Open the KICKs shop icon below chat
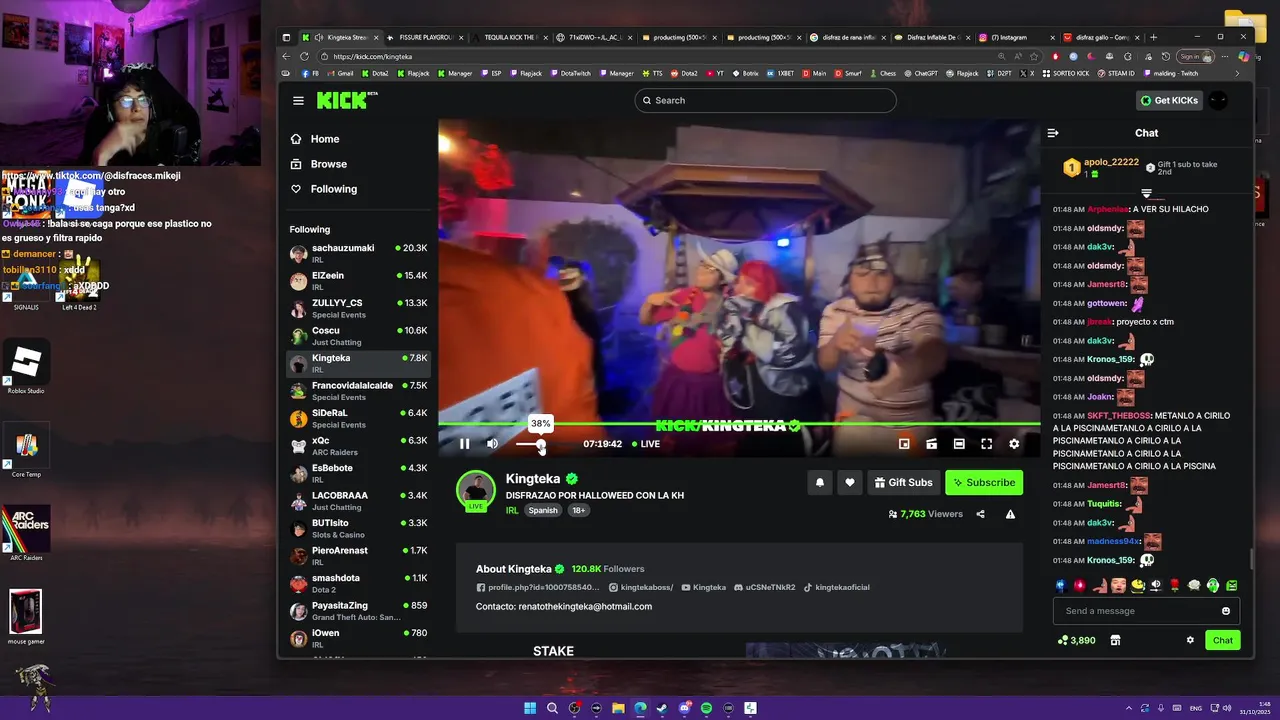Image resolution: width=1280 pixels, height=720 pixels. click(x=1115, y=640)
